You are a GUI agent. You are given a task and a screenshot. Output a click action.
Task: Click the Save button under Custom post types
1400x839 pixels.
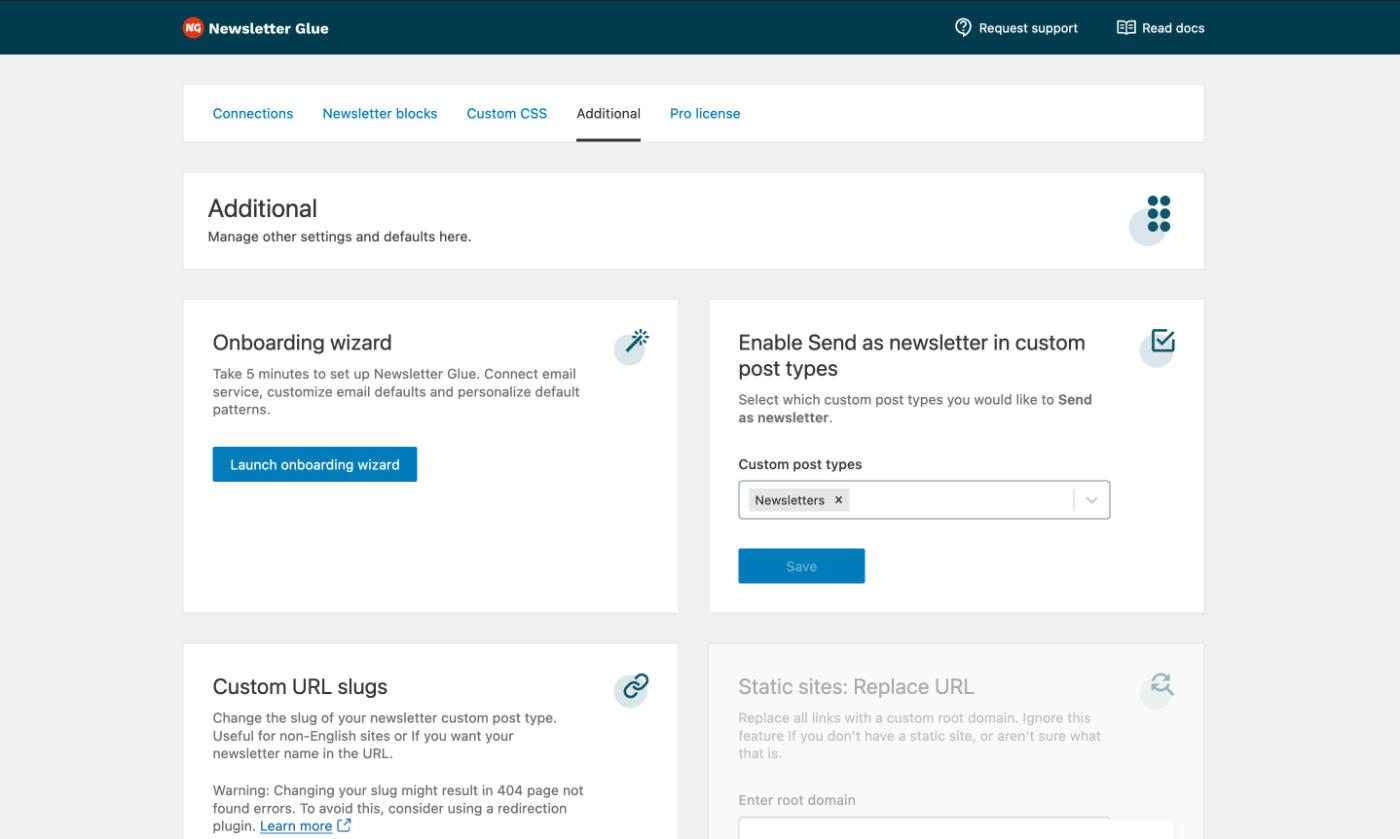[x=801, y=566]
